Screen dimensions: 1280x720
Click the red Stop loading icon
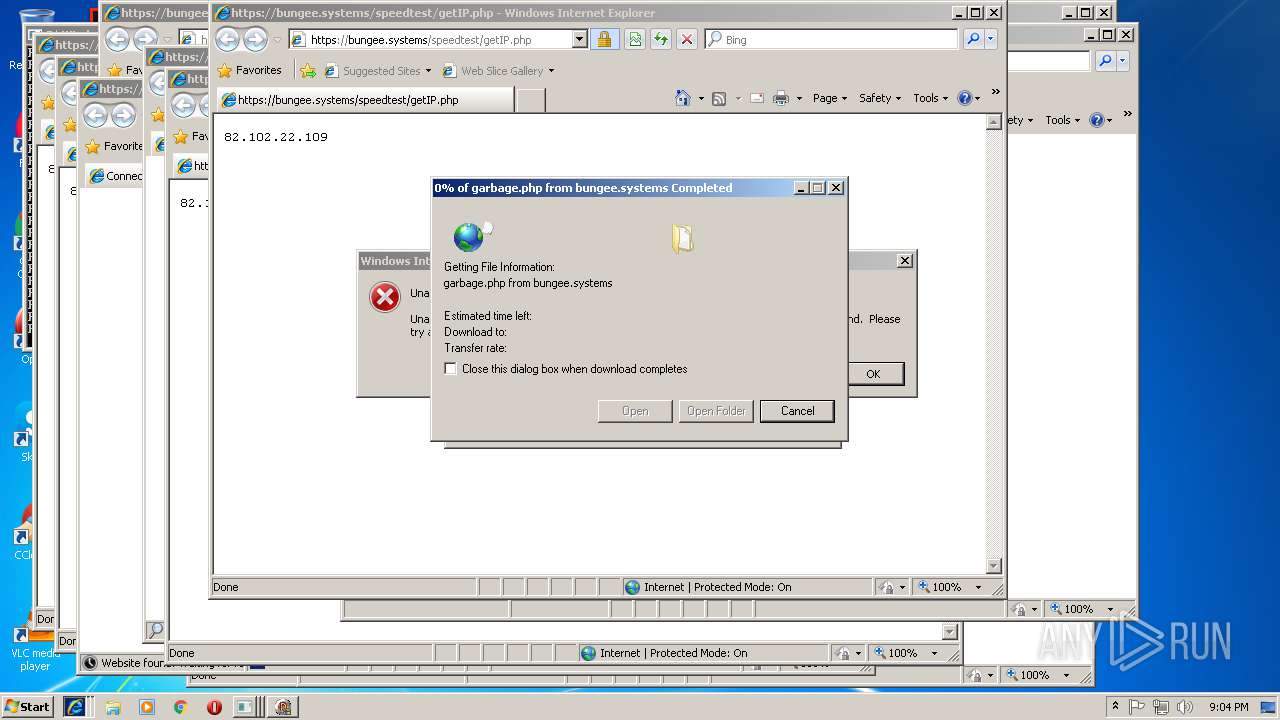click(687, 40)
